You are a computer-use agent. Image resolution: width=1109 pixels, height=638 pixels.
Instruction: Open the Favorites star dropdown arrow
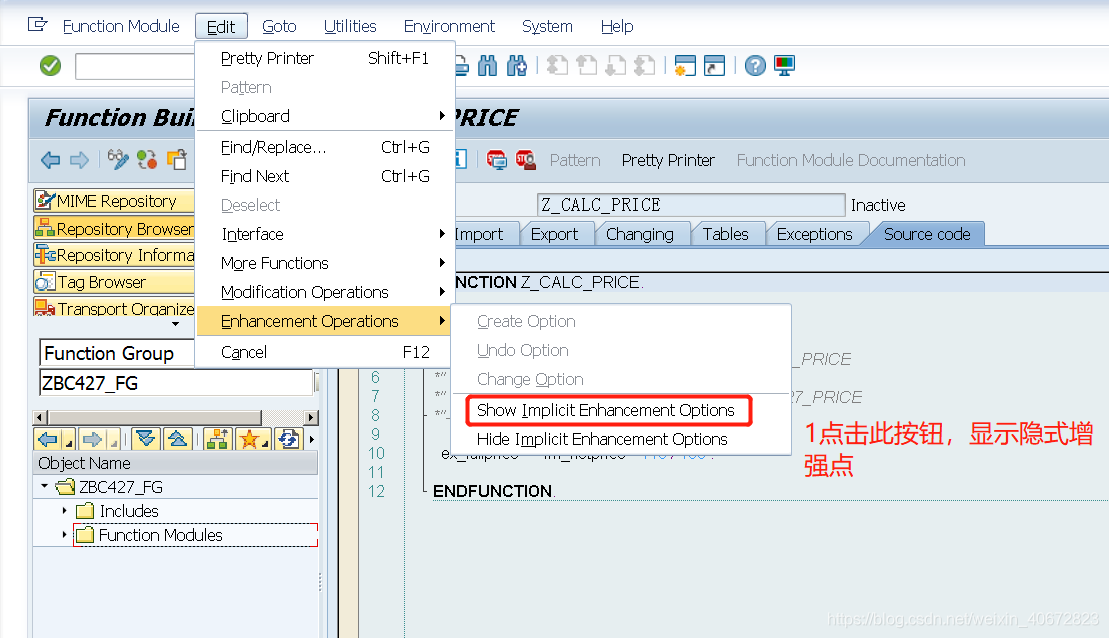tap(265, 444)
